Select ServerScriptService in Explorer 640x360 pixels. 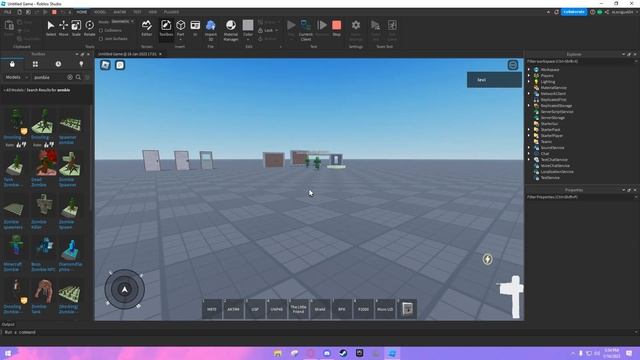click(557, 111)
